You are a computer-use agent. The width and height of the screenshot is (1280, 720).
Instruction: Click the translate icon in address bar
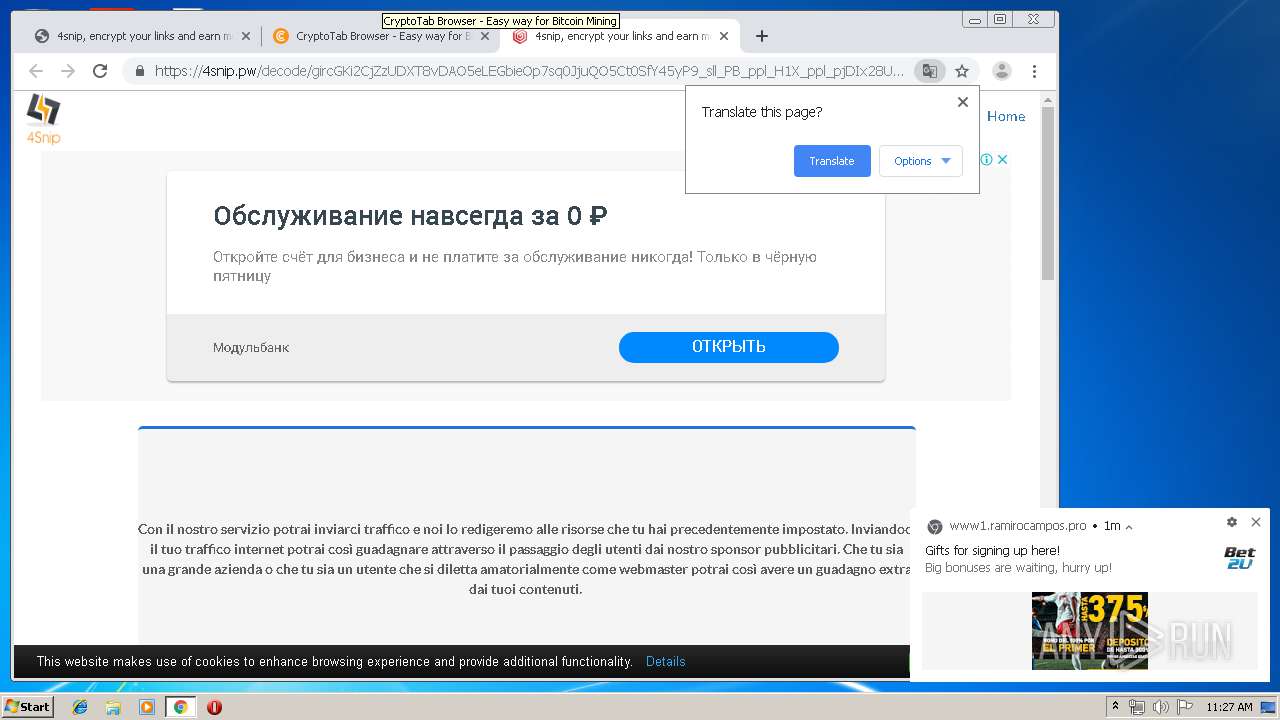coord(930,71)
